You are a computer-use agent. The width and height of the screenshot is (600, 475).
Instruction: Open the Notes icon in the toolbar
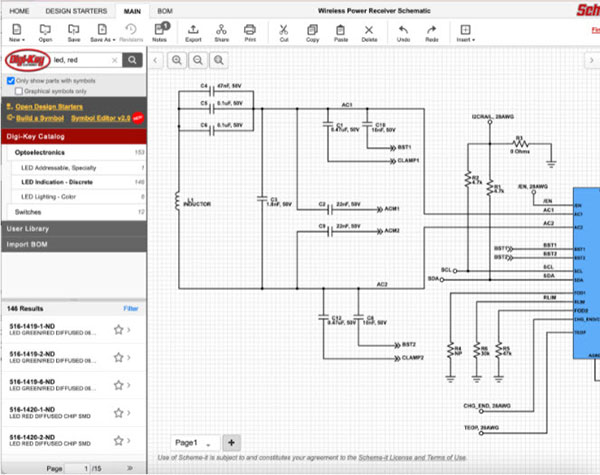[x=161, y=32]
